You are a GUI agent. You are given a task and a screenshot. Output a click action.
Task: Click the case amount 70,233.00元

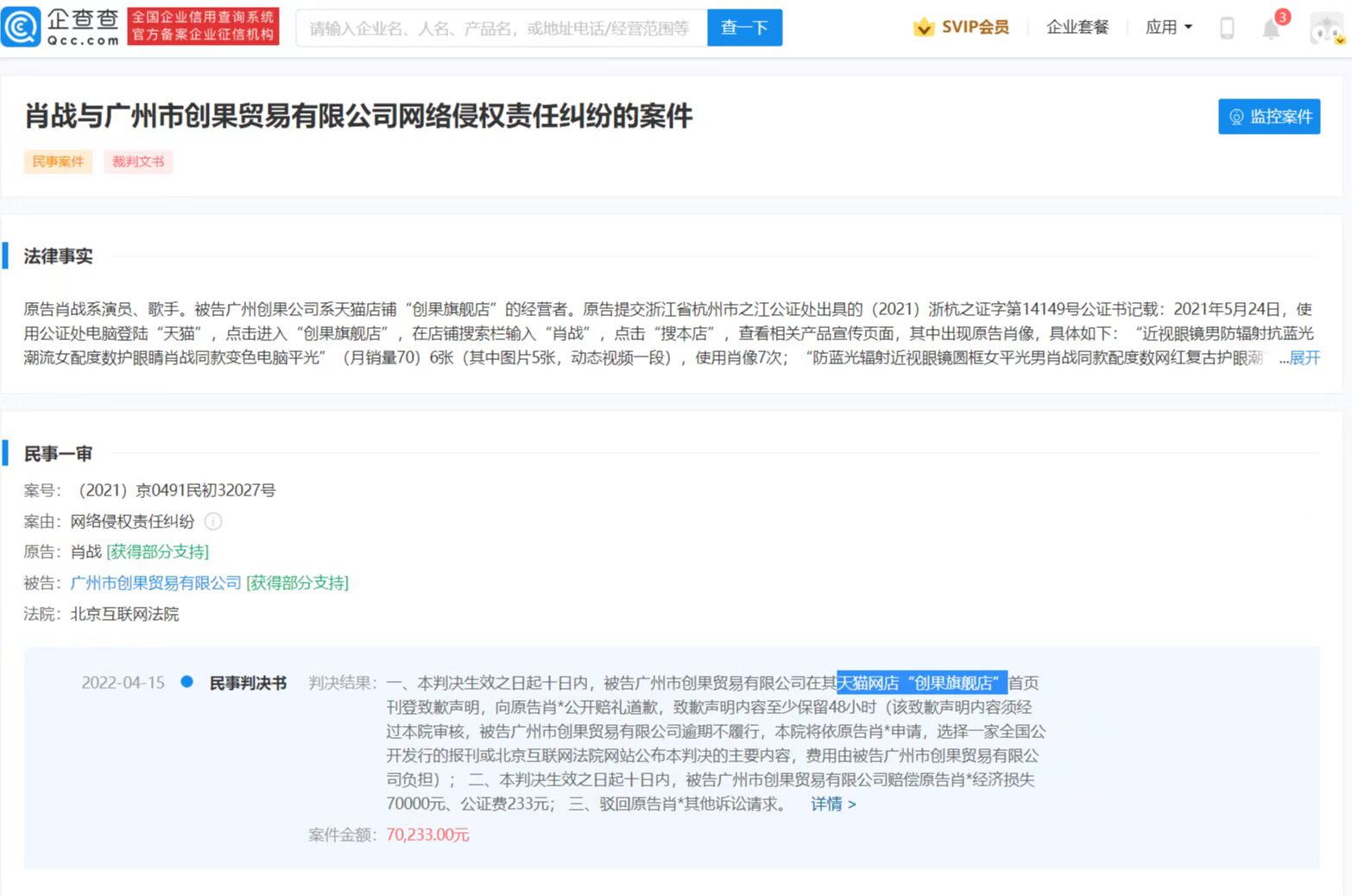point(427,835)
